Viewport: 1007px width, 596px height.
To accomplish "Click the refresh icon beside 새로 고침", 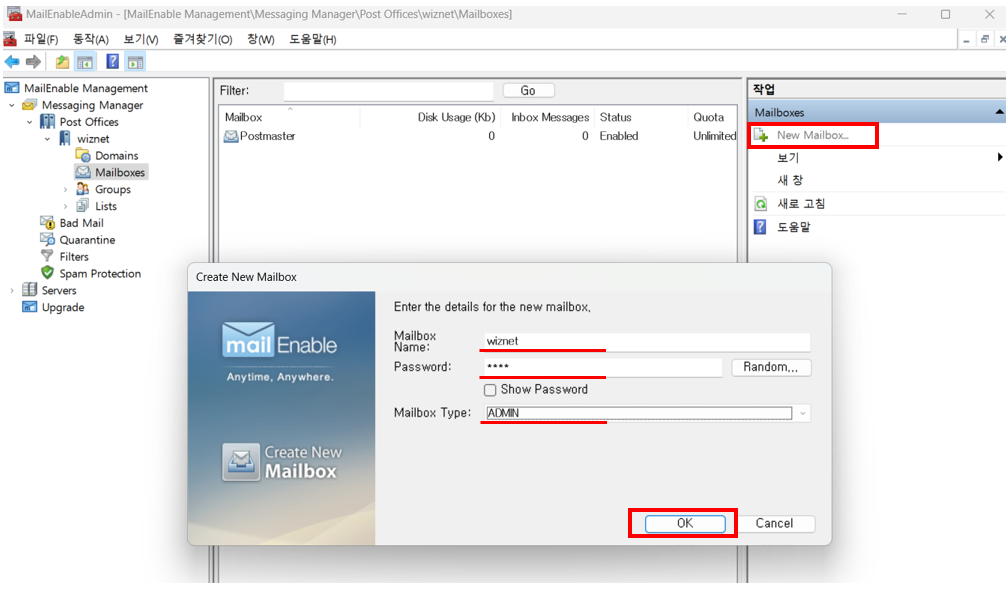I will pos(760,204).
